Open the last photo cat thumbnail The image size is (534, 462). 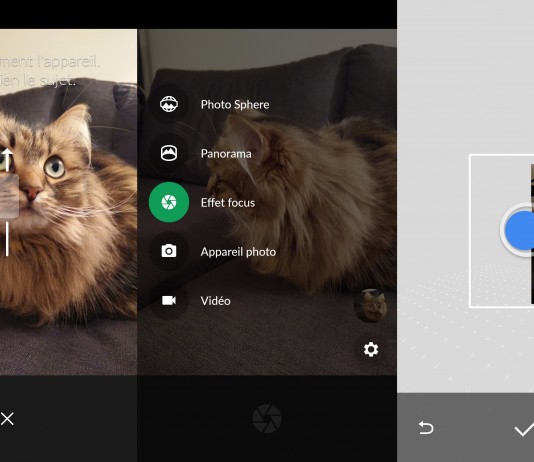(371, 305)
